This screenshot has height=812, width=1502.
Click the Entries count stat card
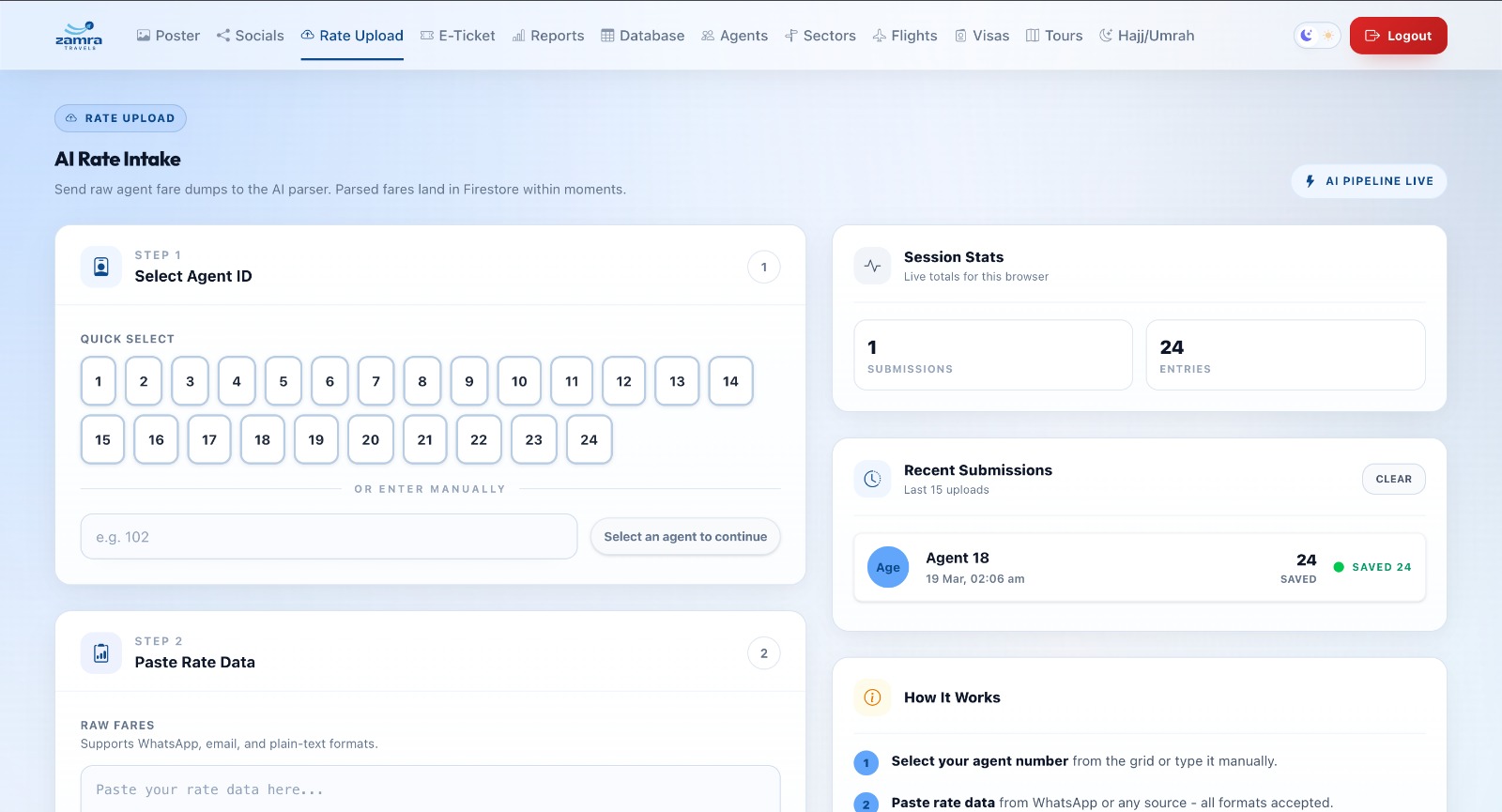tap(1286, 355)
